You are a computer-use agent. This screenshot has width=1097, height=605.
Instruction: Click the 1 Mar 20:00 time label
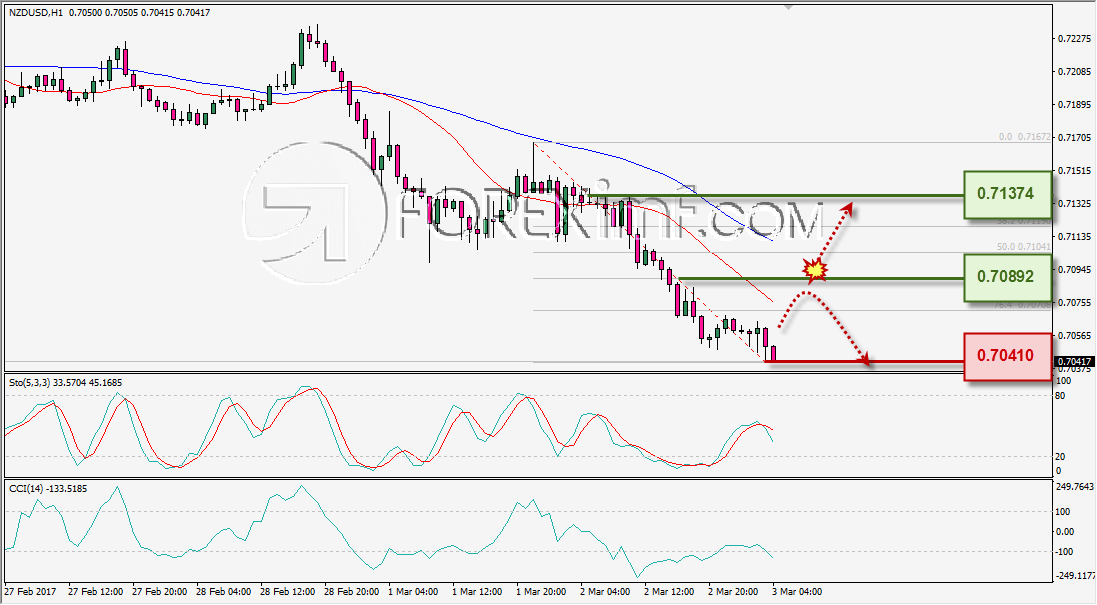tap(542, 592)
